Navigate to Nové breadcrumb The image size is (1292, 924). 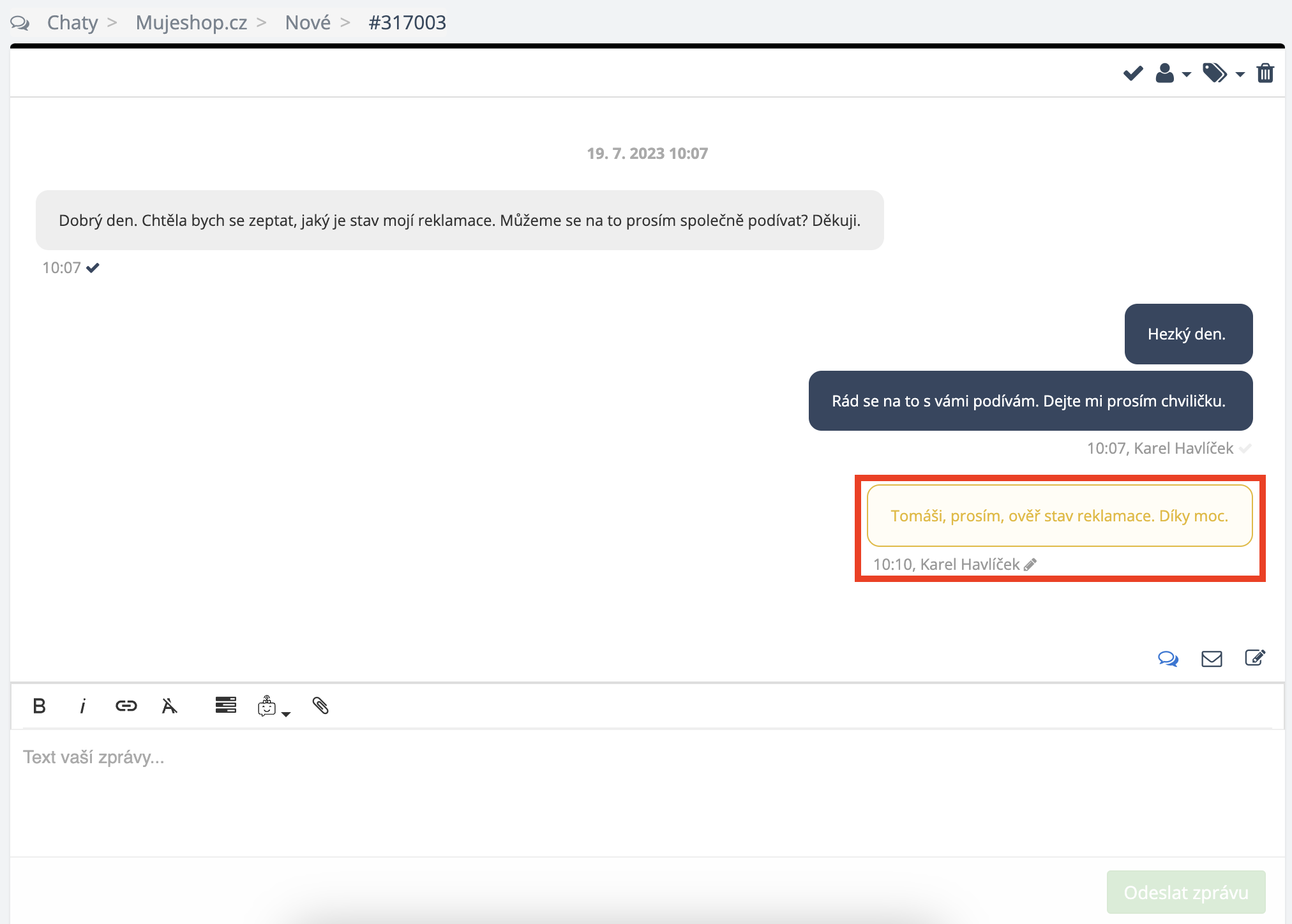(x=308, y=22)
